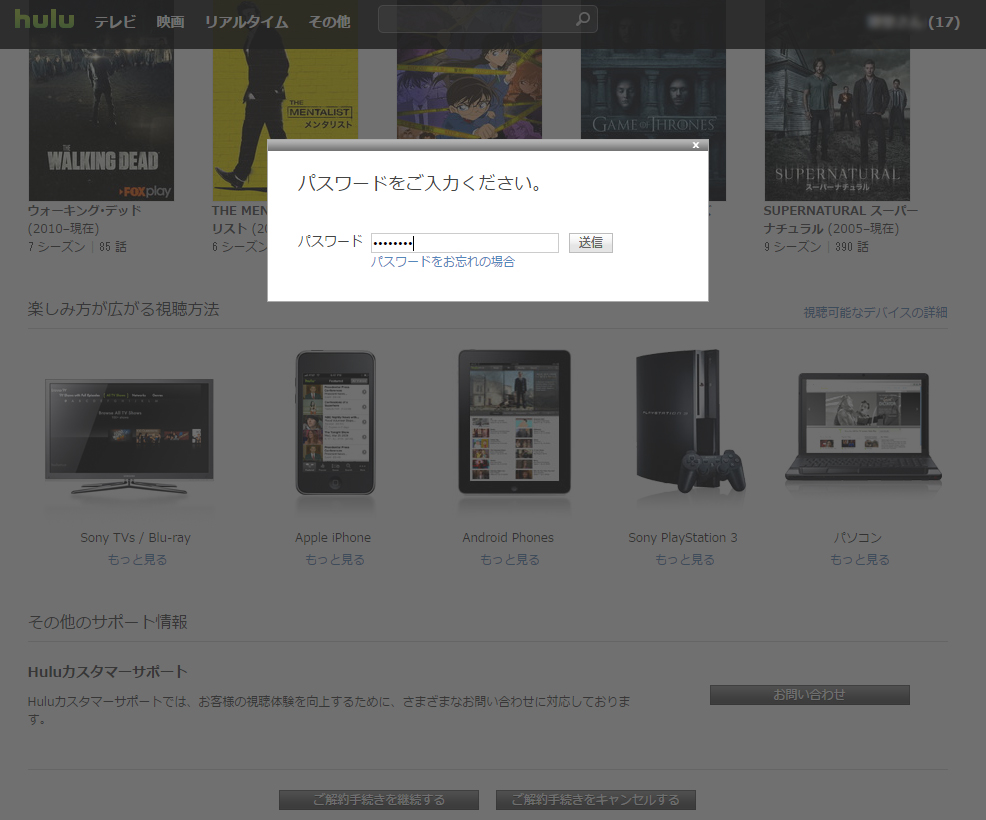Open the 映画 menu

coord(170,22)
